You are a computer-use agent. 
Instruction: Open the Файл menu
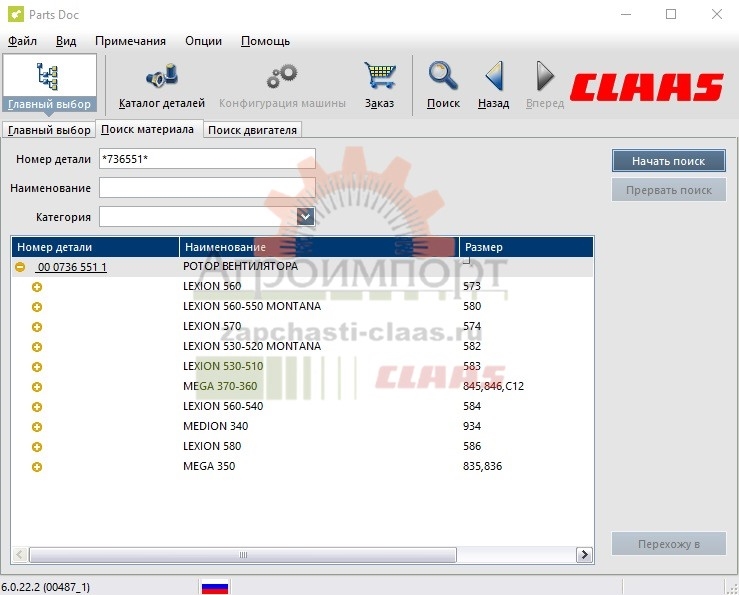click(x=22, y=41)
